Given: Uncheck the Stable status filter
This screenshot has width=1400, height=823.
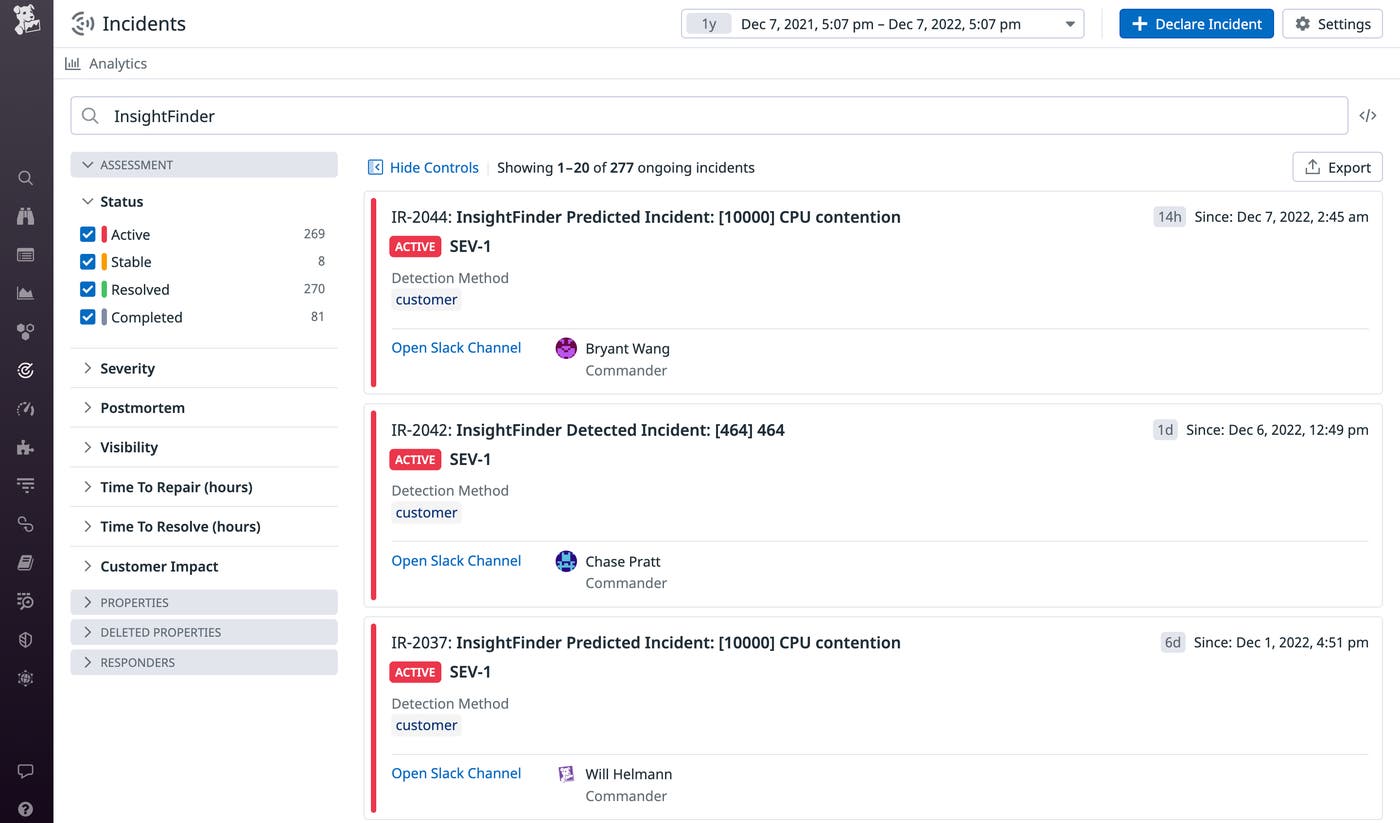Looking at the screenshot, I should coord(88,261).
